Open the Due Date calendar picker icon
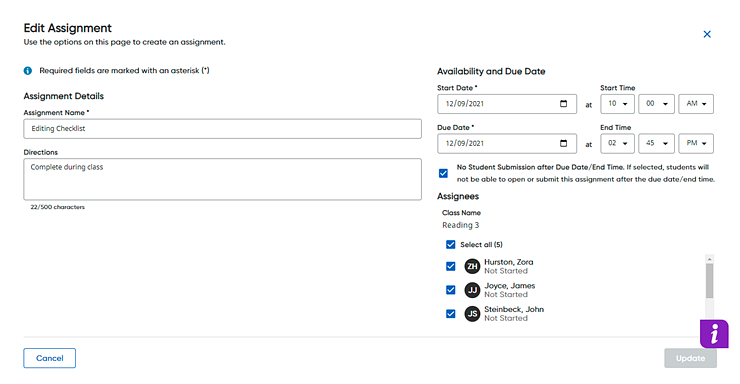 pyautogui.click(x=563, y=143)
